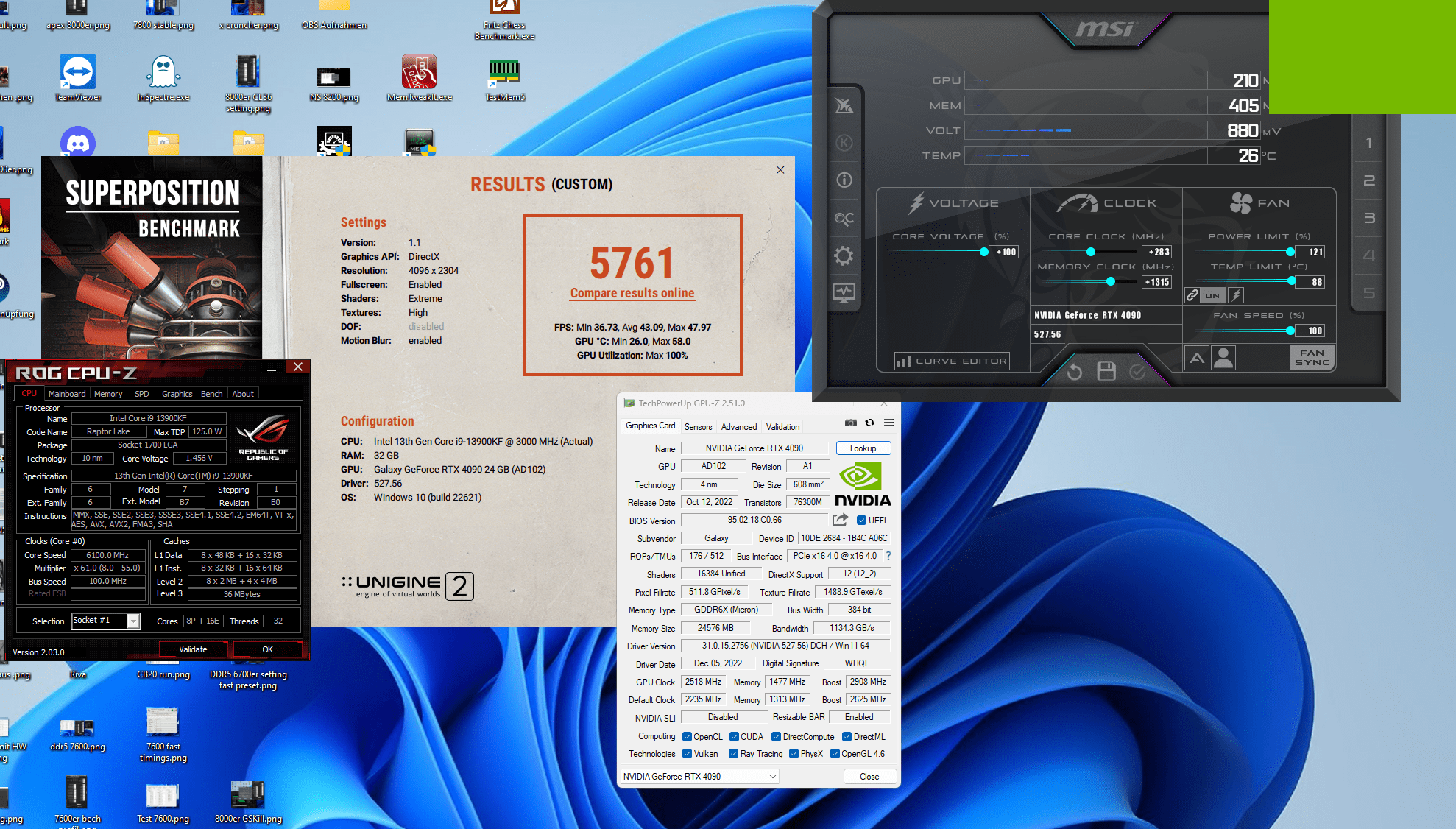This screenshot has width=1456, height=829.
Task: Open Kombustor stress test in Afterburner sidebar
Action: 844,143
